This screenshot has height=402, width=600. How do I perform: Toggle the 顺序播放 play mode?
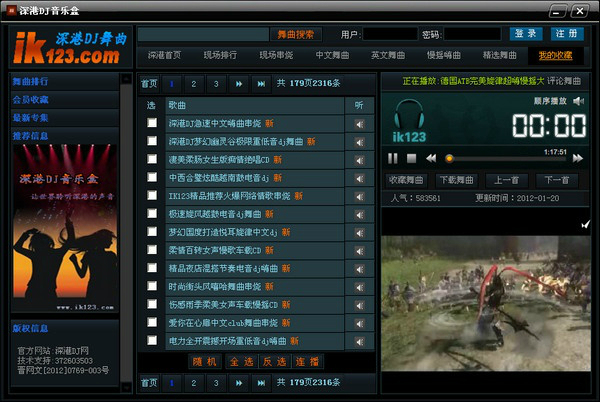tap(550, 101)
